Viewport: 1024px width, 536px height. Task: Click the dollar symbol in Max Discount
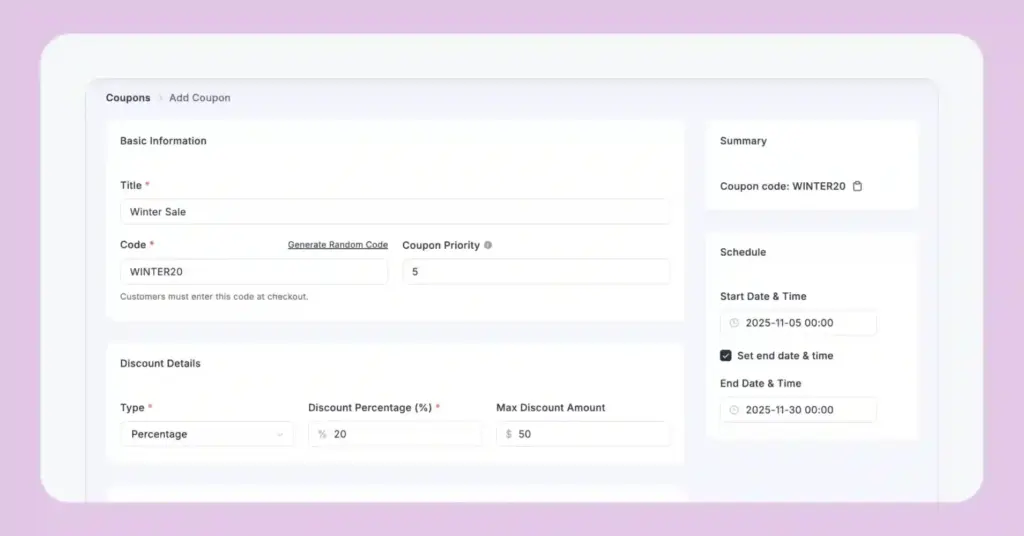tap(509, 434)
